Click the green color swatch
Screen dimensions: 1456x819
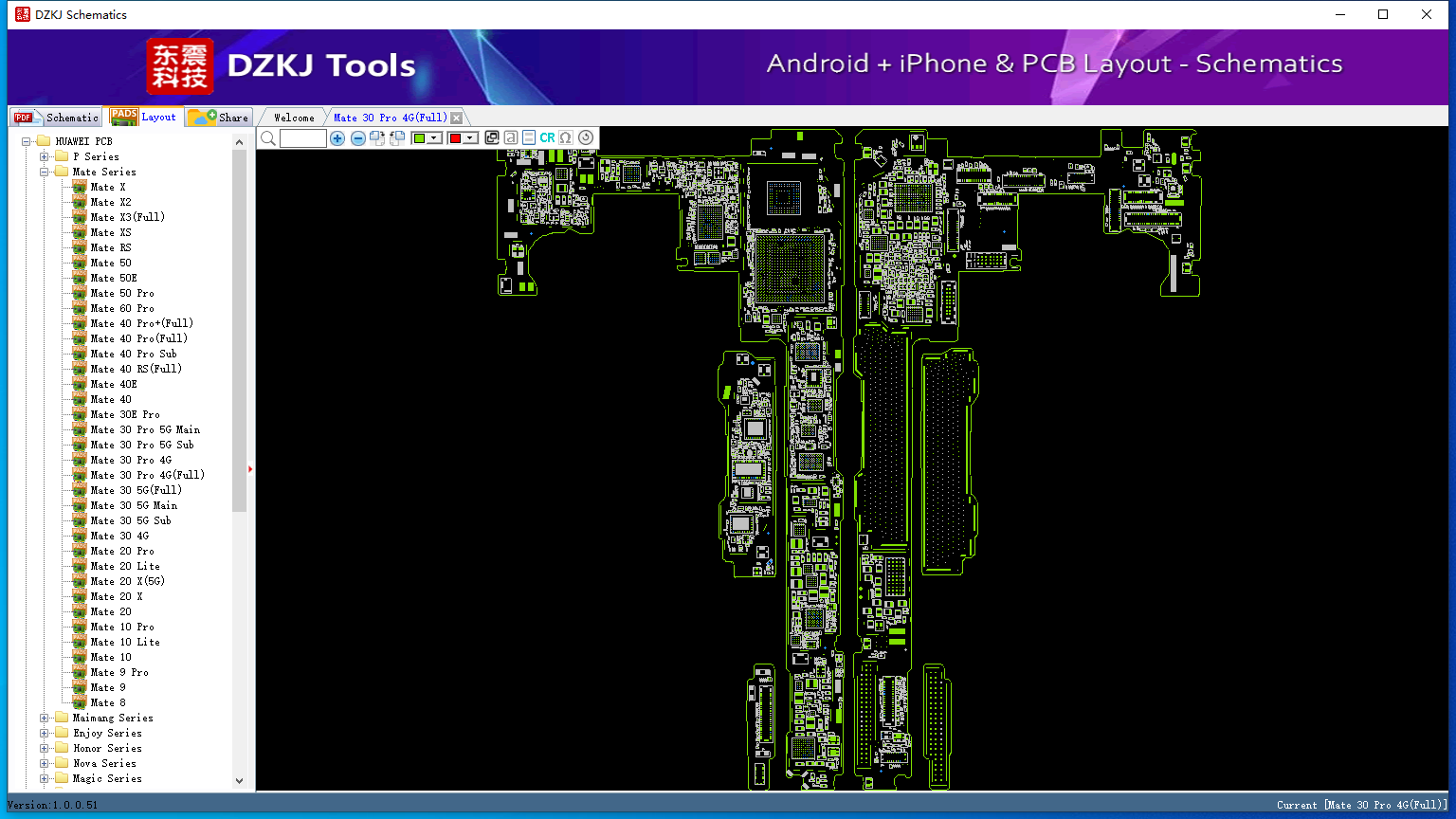[419, 138]
